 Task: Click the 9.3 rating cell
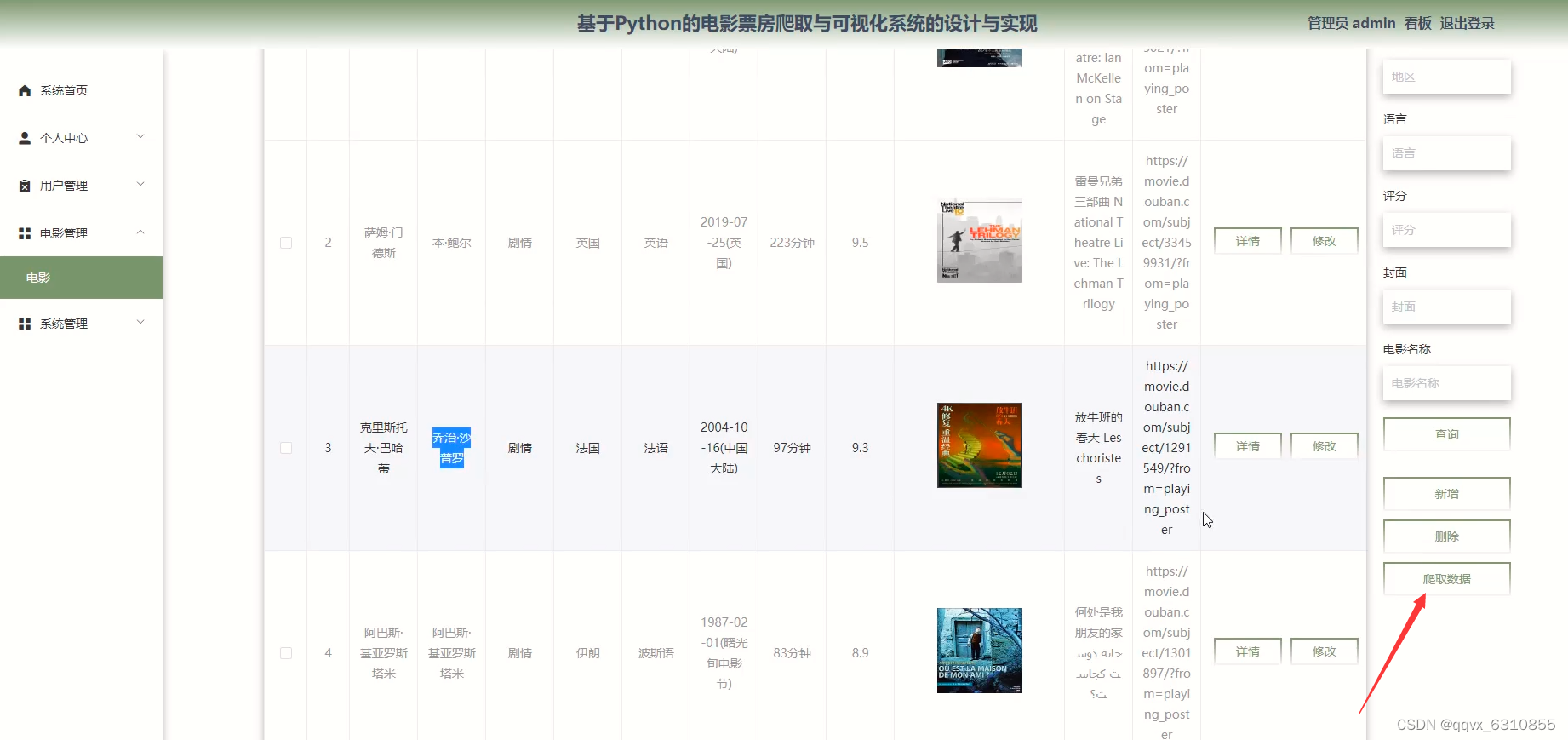click(861, 448)
